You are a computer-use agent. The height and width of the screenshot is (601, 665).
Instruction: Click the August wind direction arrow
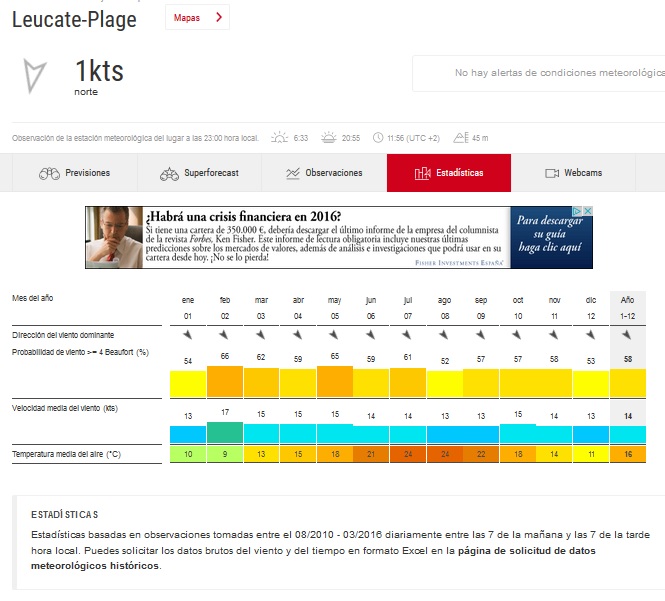(x=444, y=335)
